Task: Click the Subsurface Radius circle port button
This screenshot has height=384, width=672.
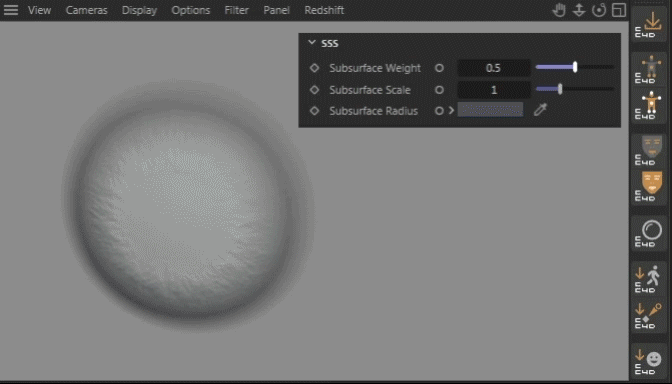Action: coord(439,111)
